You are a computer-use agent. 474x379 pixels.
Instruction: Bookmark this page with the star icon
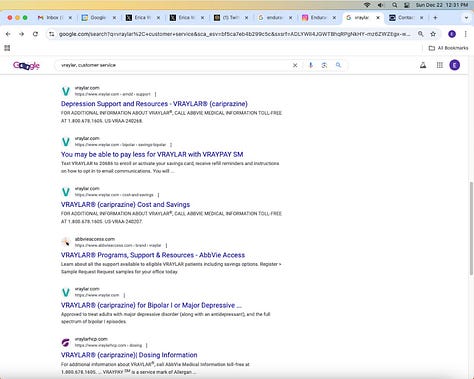click(x=433, y=34)
